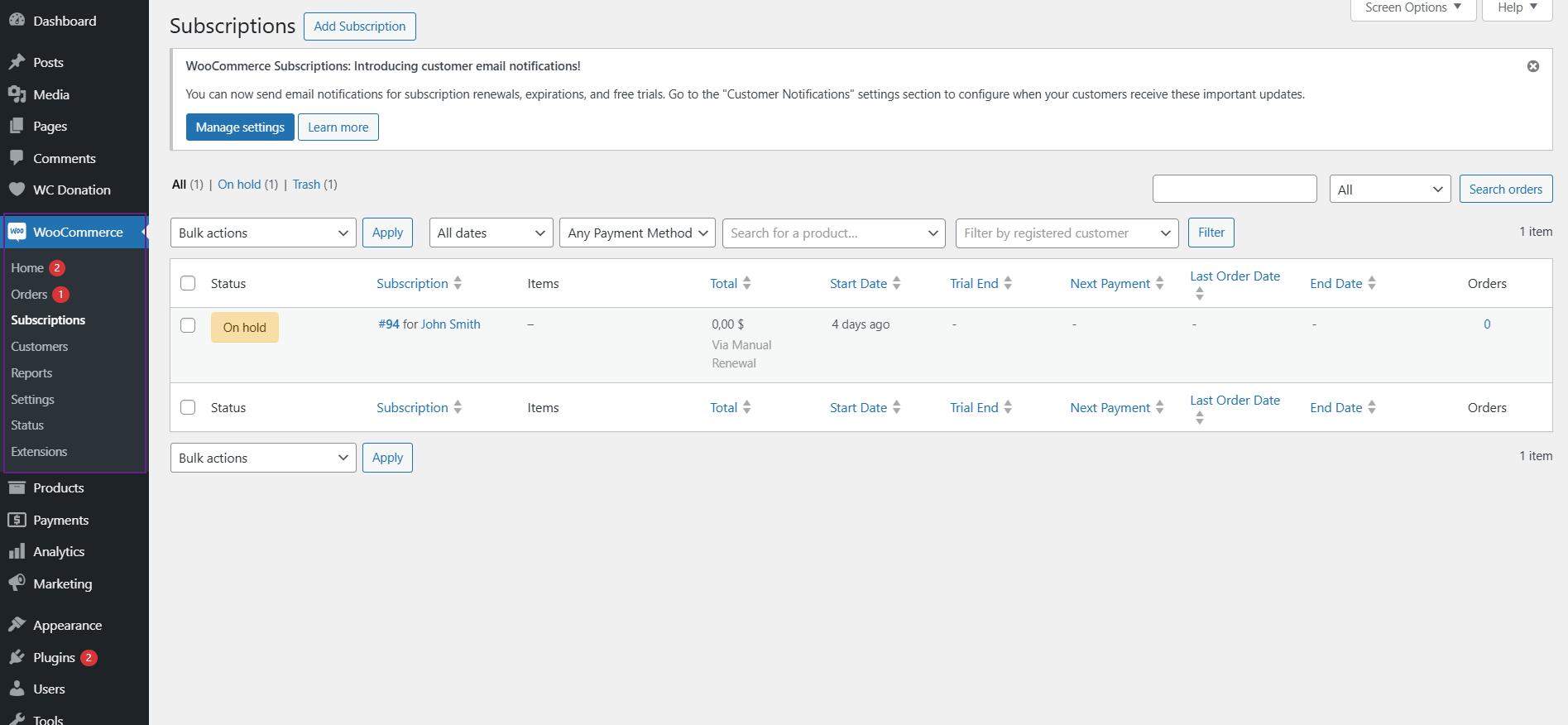The width and height of the screenshot is (1568, 725).
Task: Open Settings in WooCommerce submenu
Action: click(x=32, y=400)
